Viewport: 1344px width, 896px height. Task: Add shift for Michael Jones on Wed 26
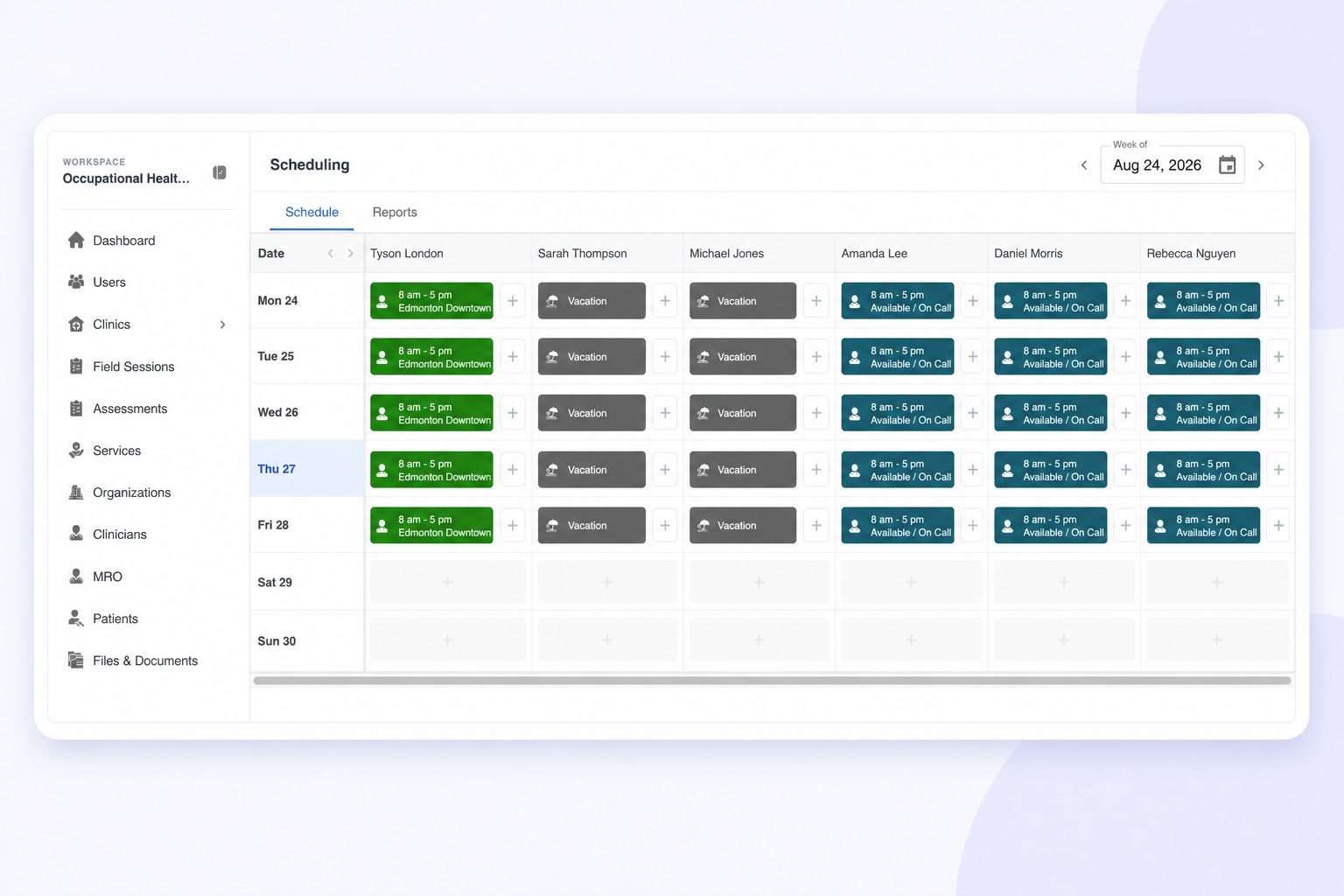pos(816,412)
